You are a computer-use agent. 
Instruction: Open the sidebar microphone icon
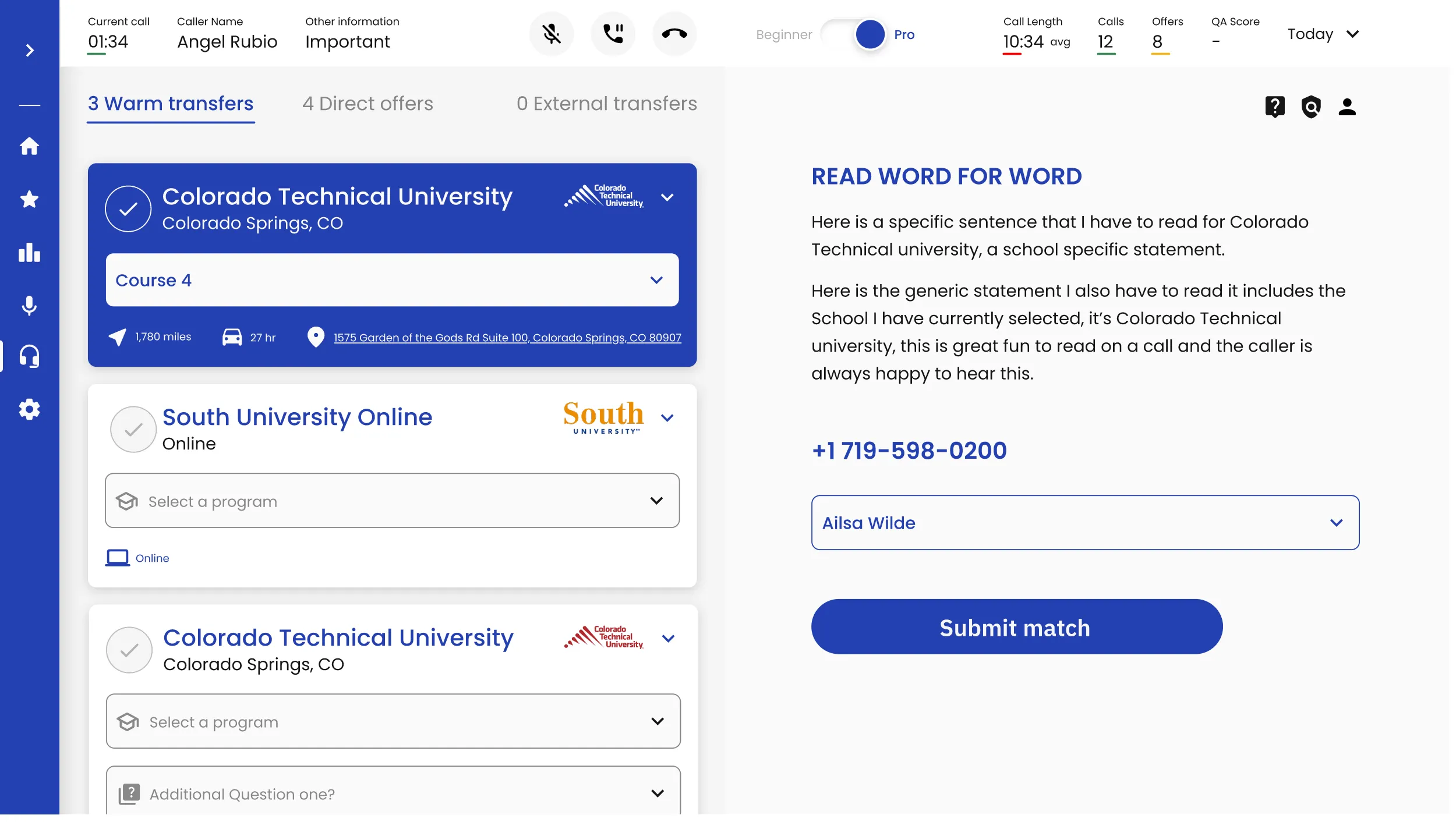29,306
